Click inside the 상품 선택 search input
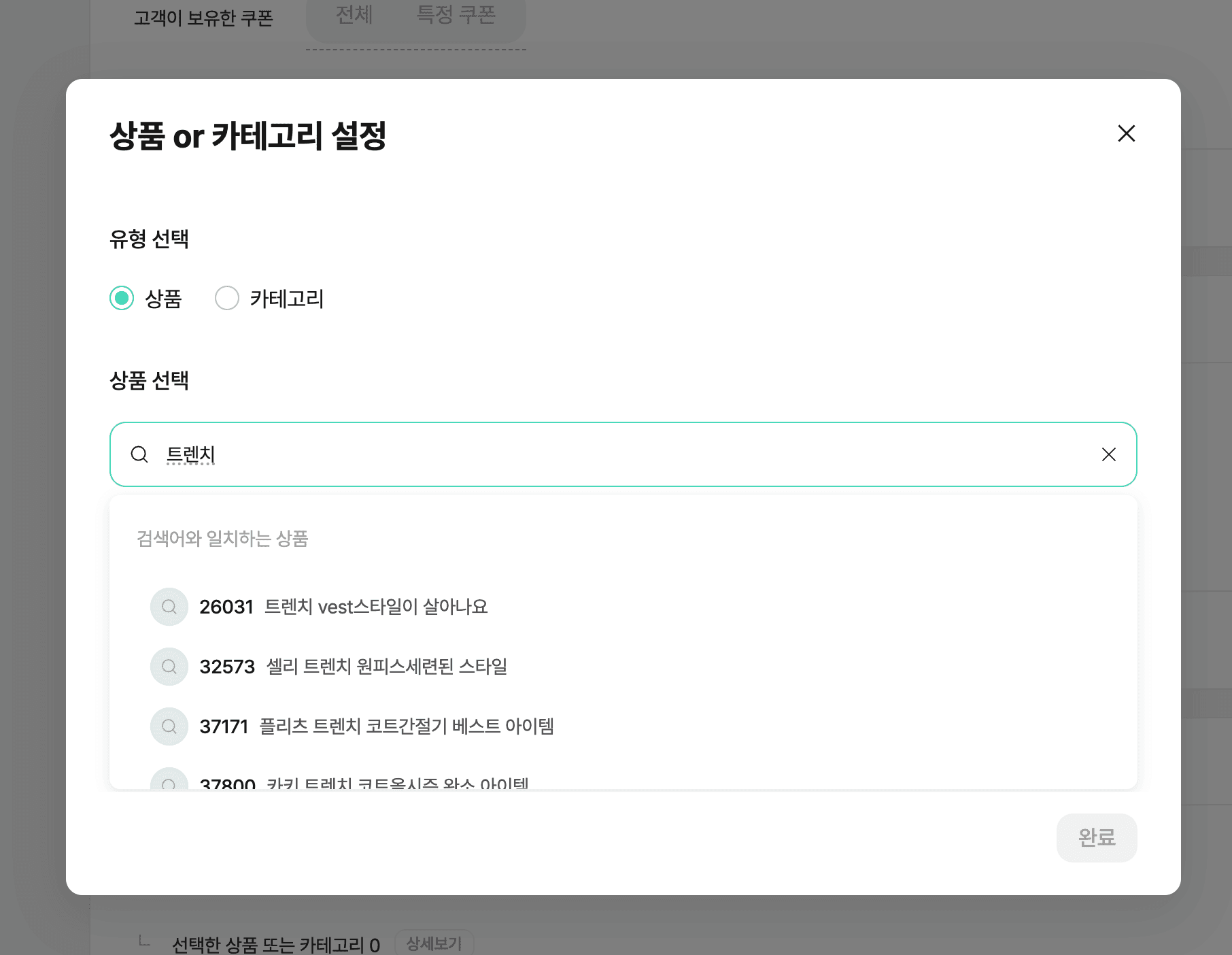This screenshot has width=1232, height=955. (x=544, y=454)
